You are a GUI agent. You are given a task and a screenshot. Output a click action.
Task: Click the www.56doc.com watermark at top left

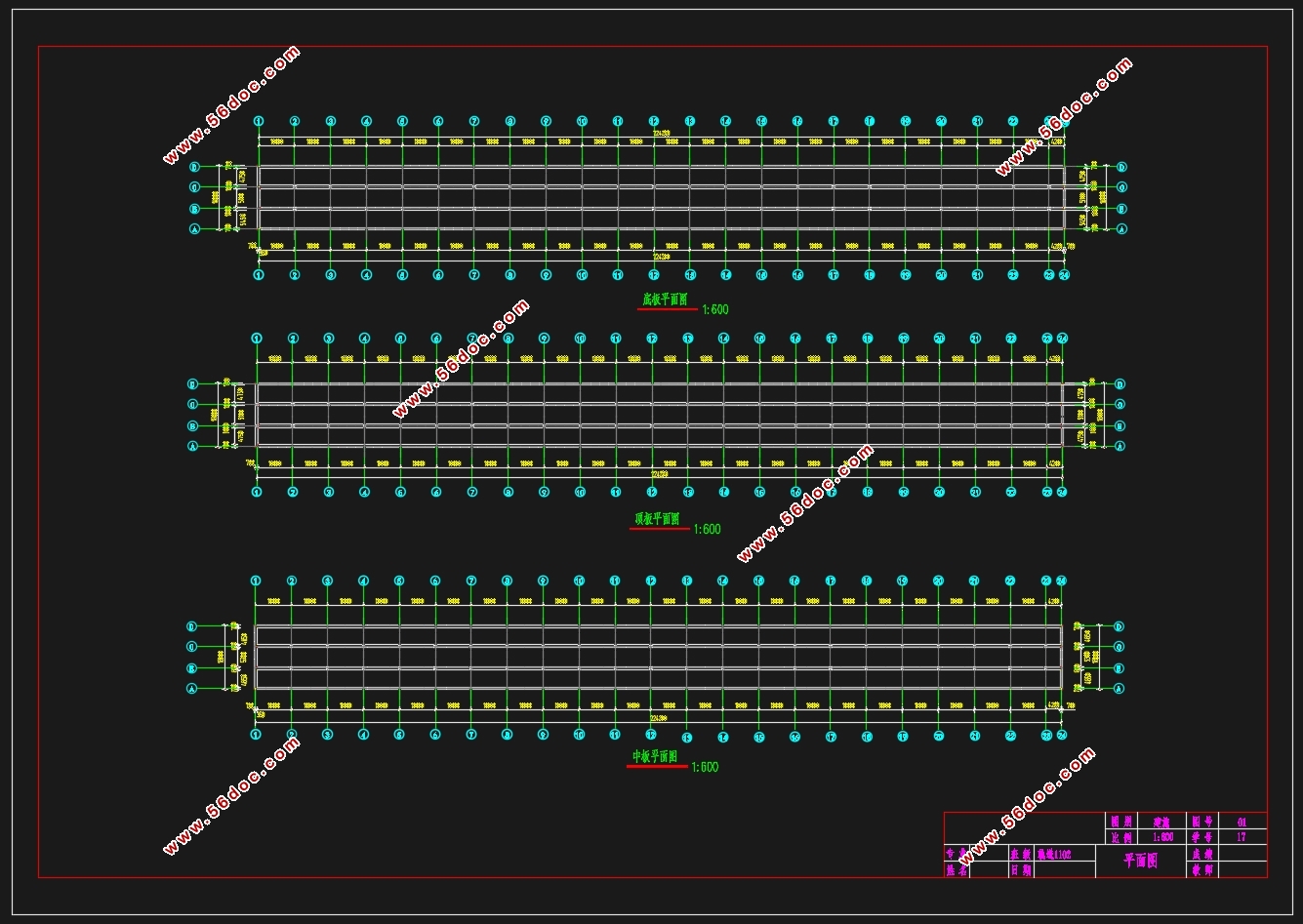pyautogui.click(x=231, y=105)
